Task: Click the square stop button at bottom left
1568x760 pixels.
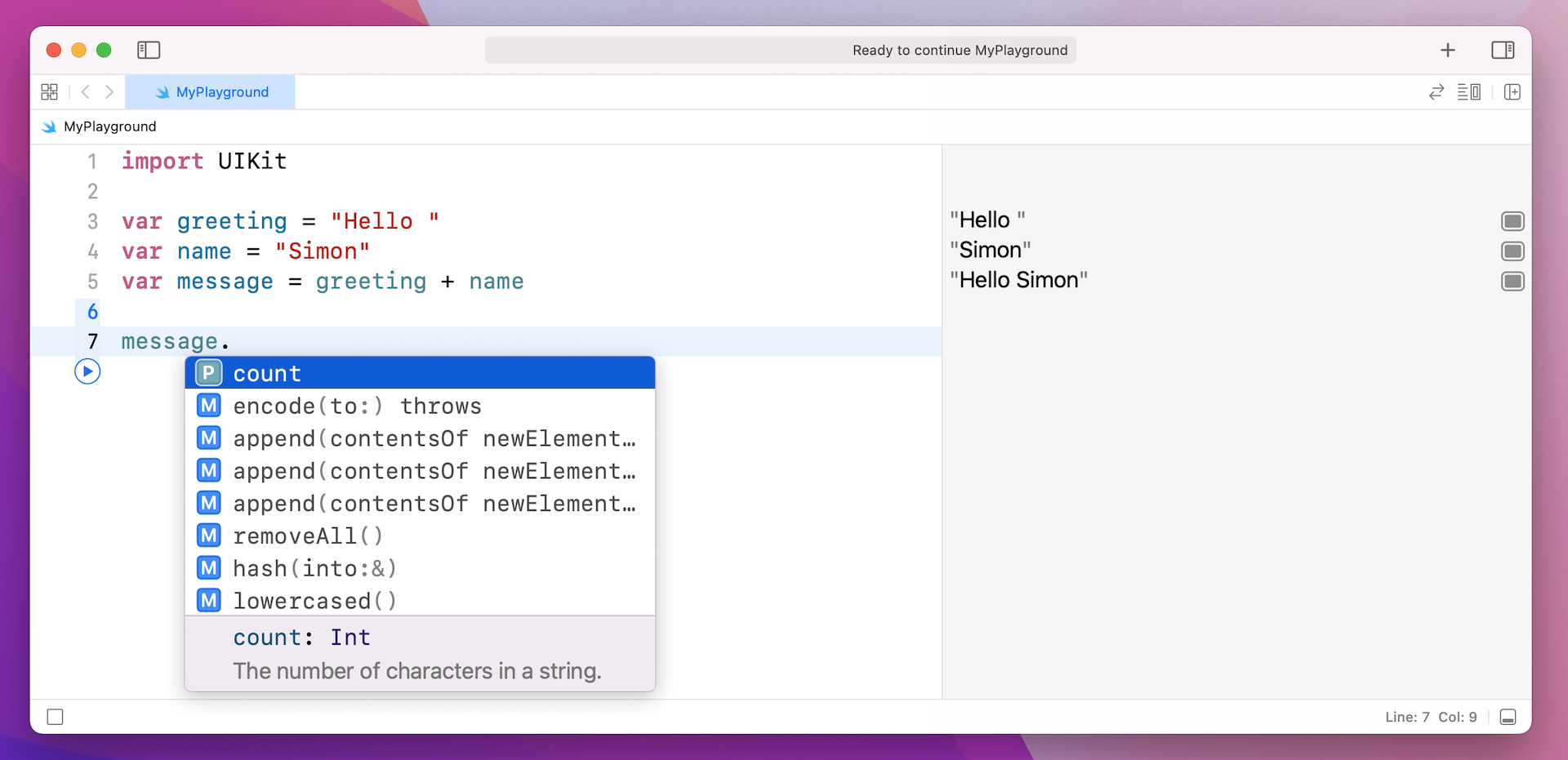Action: tap(55, 717)
